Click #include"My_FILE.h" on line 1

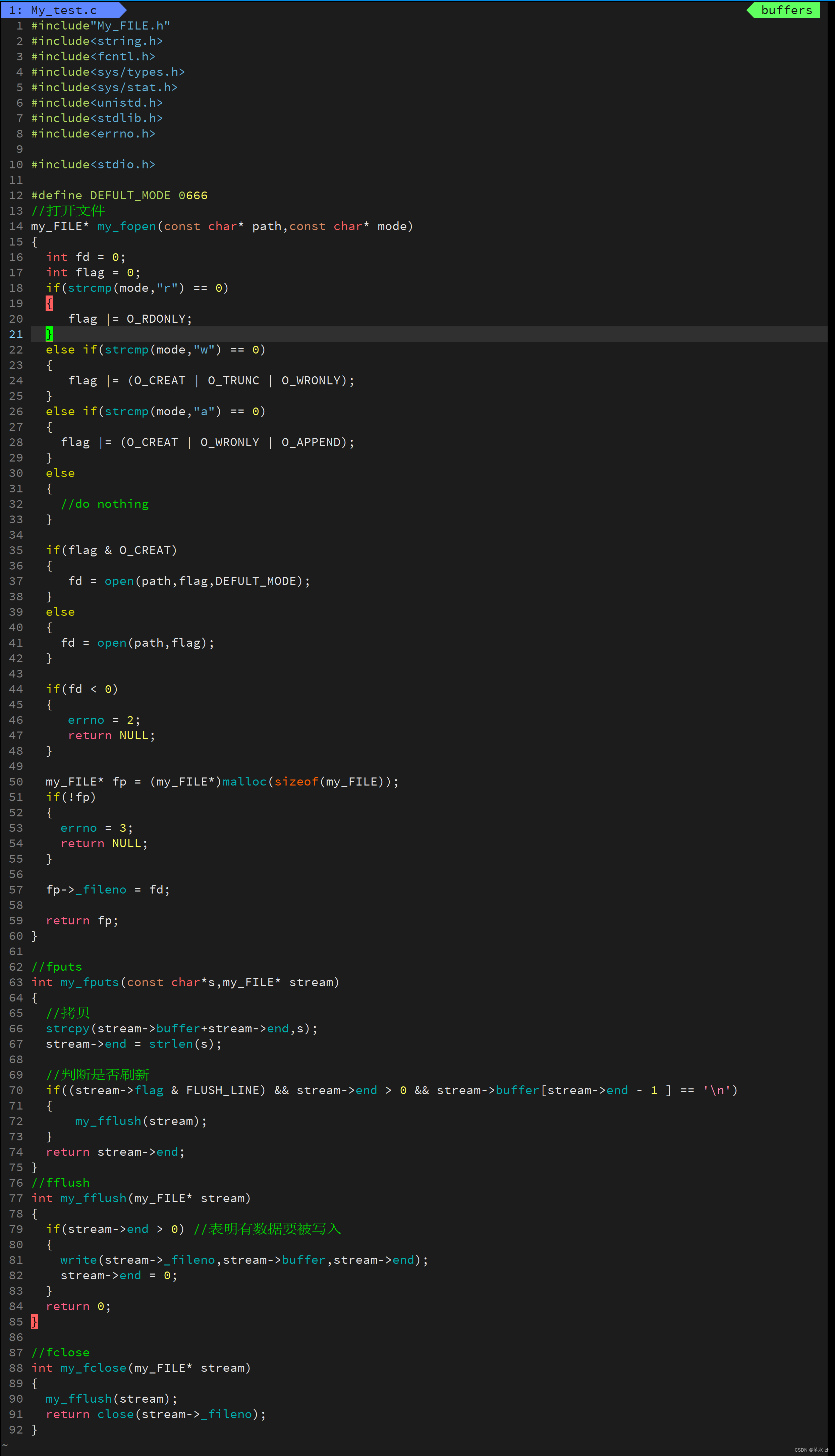100,26
